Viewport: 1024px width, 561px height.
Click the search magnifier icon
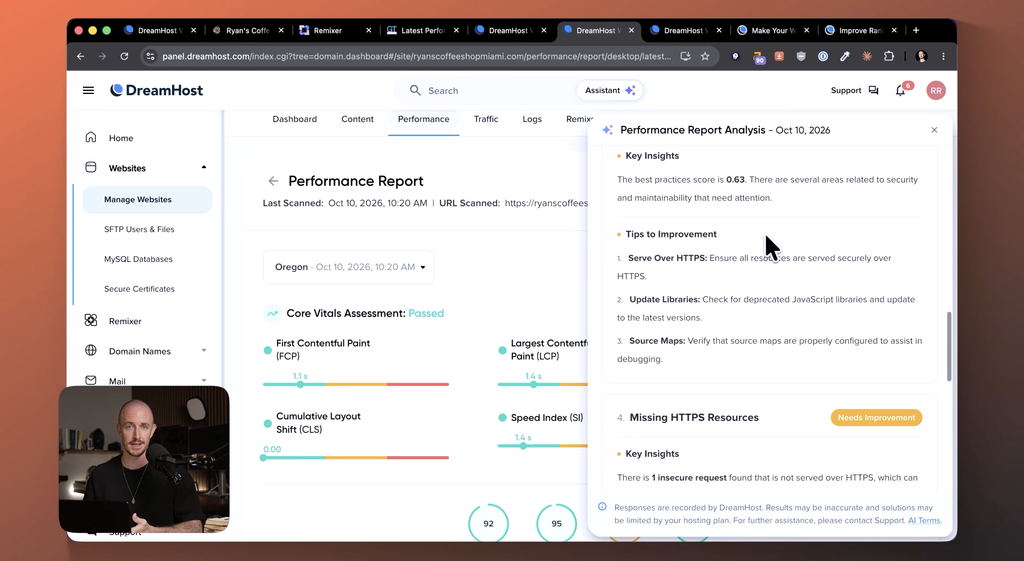pos(415,90)
